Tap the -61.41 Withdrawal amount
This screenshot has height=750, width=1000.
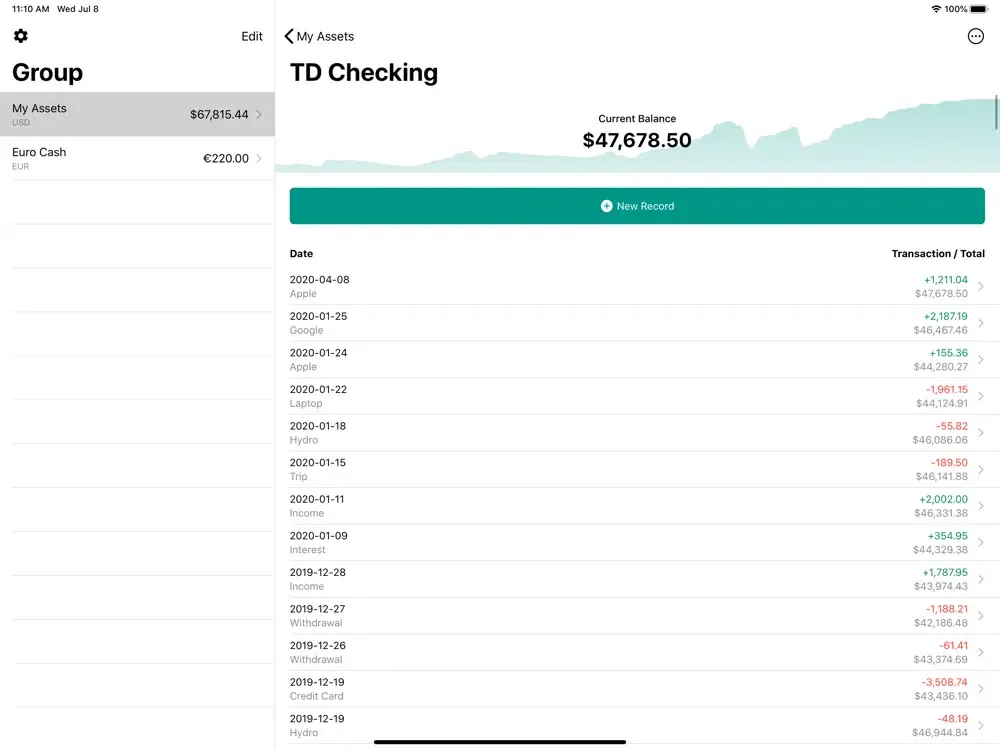click(953, 645)
